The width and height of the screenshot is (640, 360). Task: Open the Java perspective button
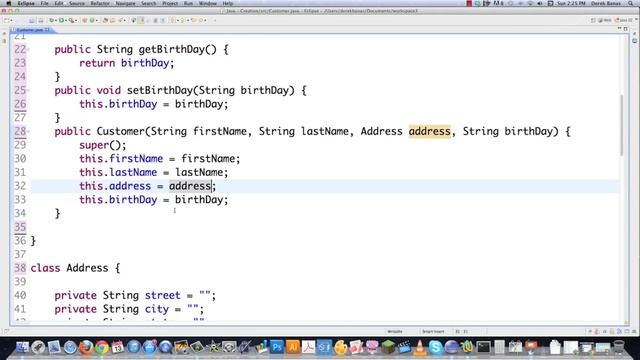pyautogui.click(x=622, y=20)
